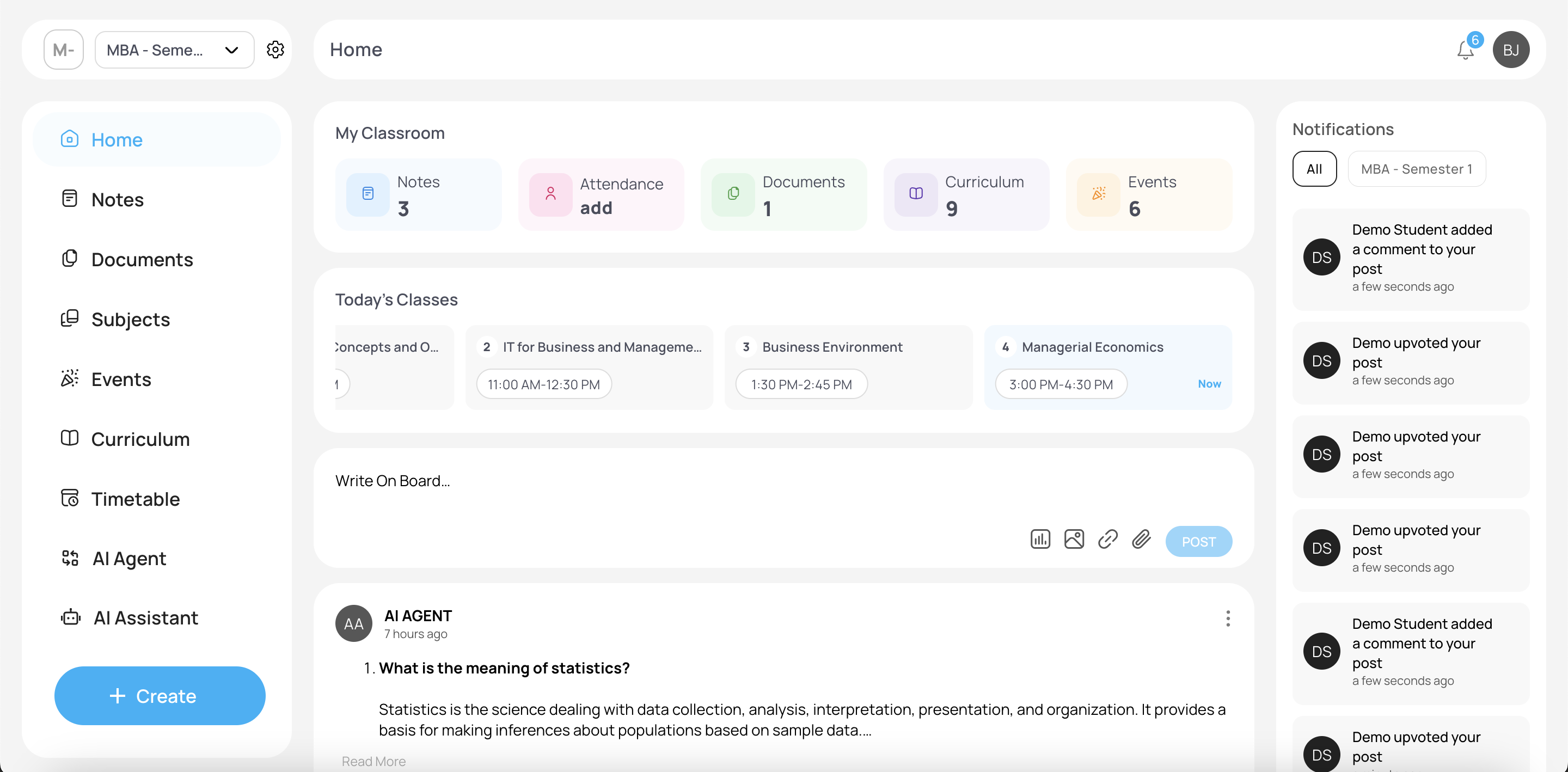
Task: Click the M- classroom logo badge
Action: click(x=63, y=50)
